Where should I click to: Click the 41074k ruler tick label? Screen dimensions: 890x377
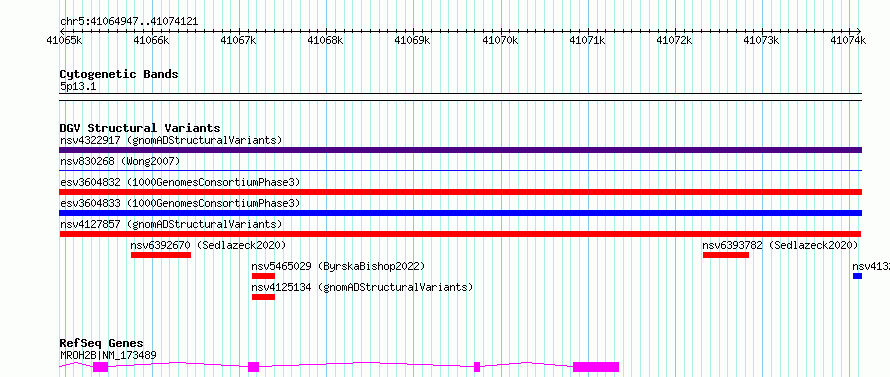tap(849, 40)
